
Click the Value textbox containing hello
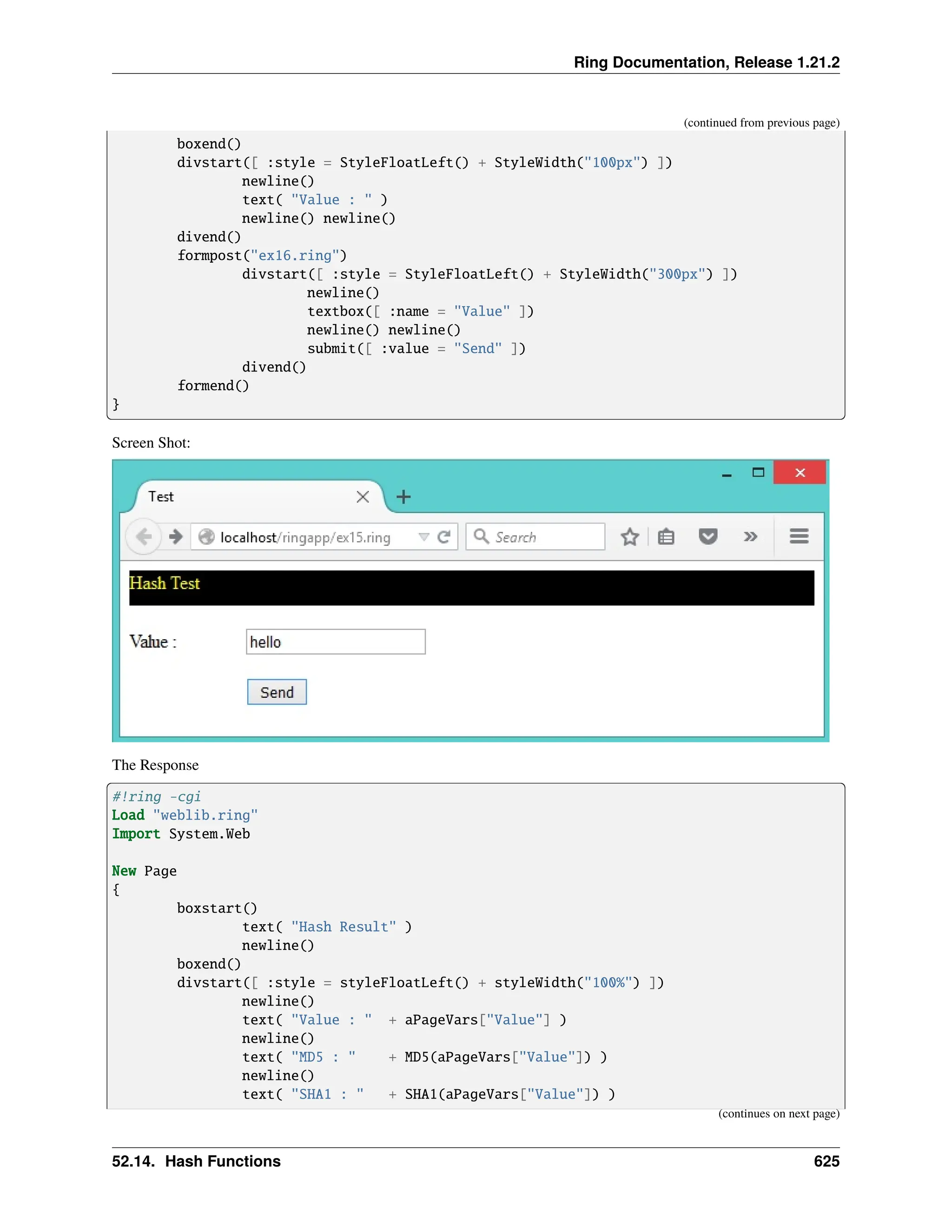point(336,642)
